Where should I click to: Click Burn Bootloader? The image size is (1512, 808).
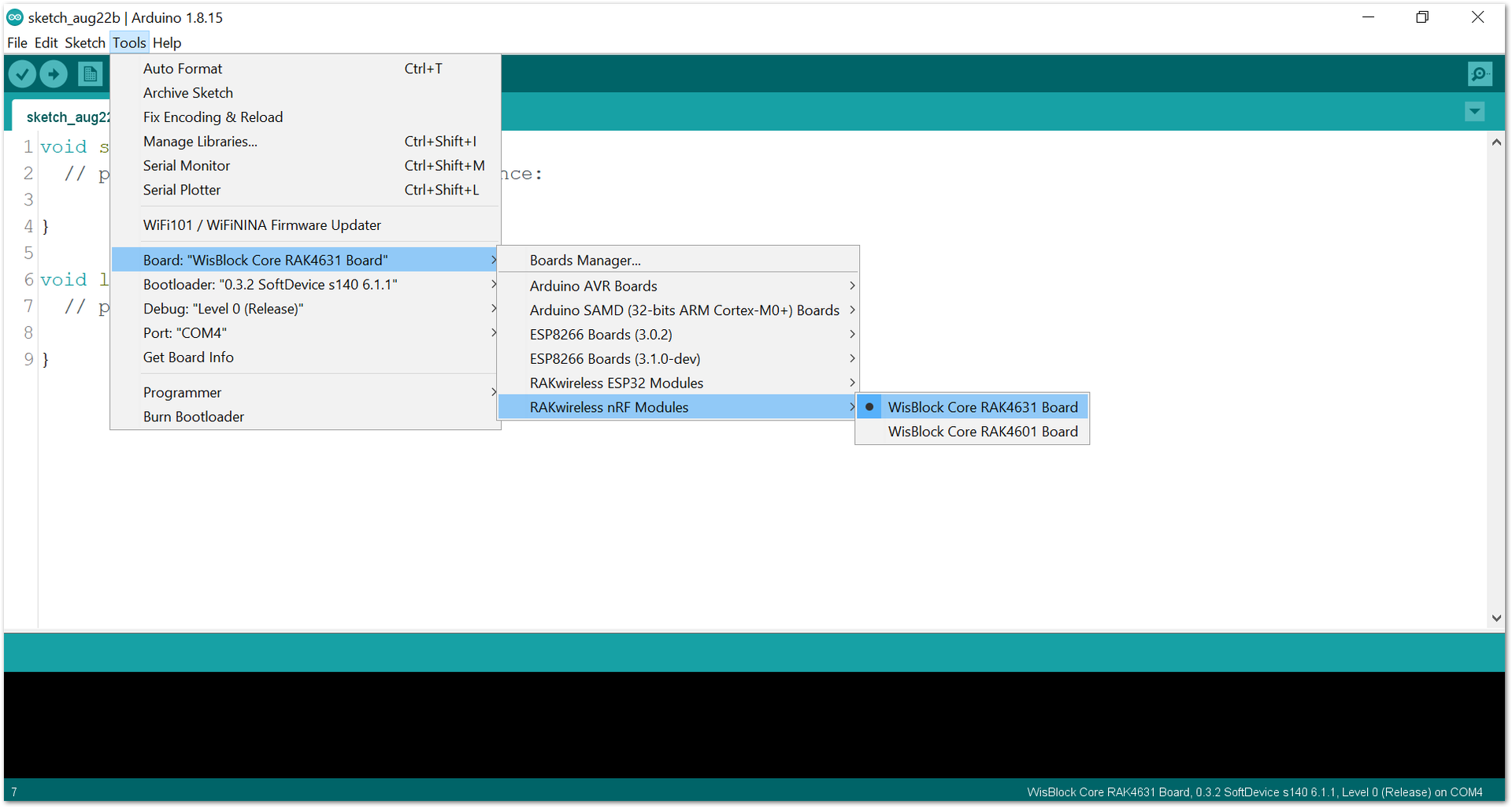[306, 417]
